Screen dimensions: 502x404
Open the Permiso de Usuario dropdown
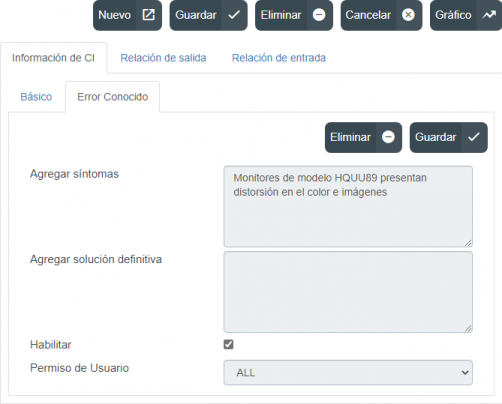pos(348,372)
